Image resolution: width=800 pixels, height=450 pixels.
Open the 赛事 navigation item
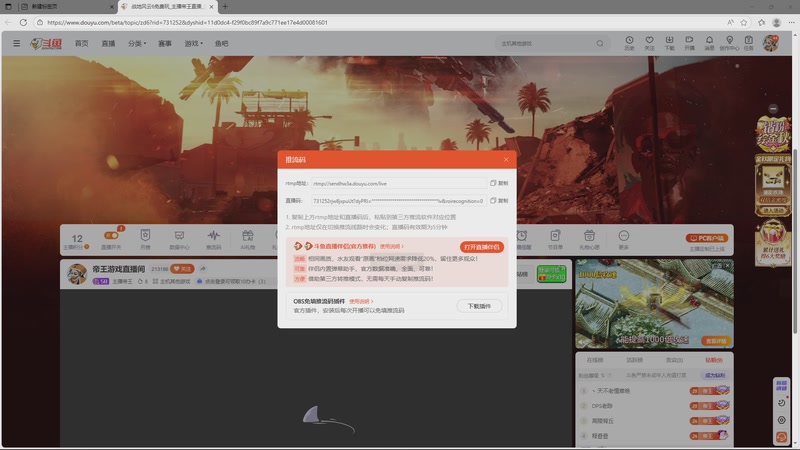click(165, 43)
